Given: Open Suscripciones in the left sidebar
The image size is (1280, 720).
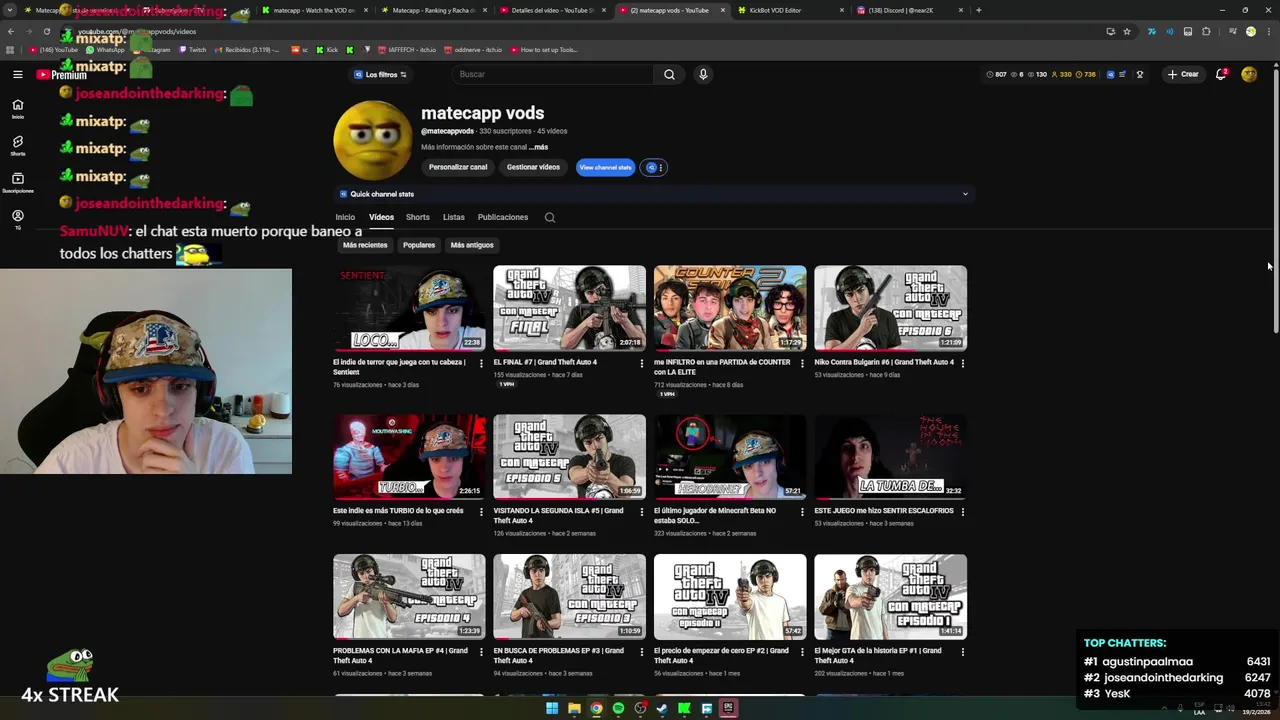Looking at the screenshot, I should (x=18, y=183).
